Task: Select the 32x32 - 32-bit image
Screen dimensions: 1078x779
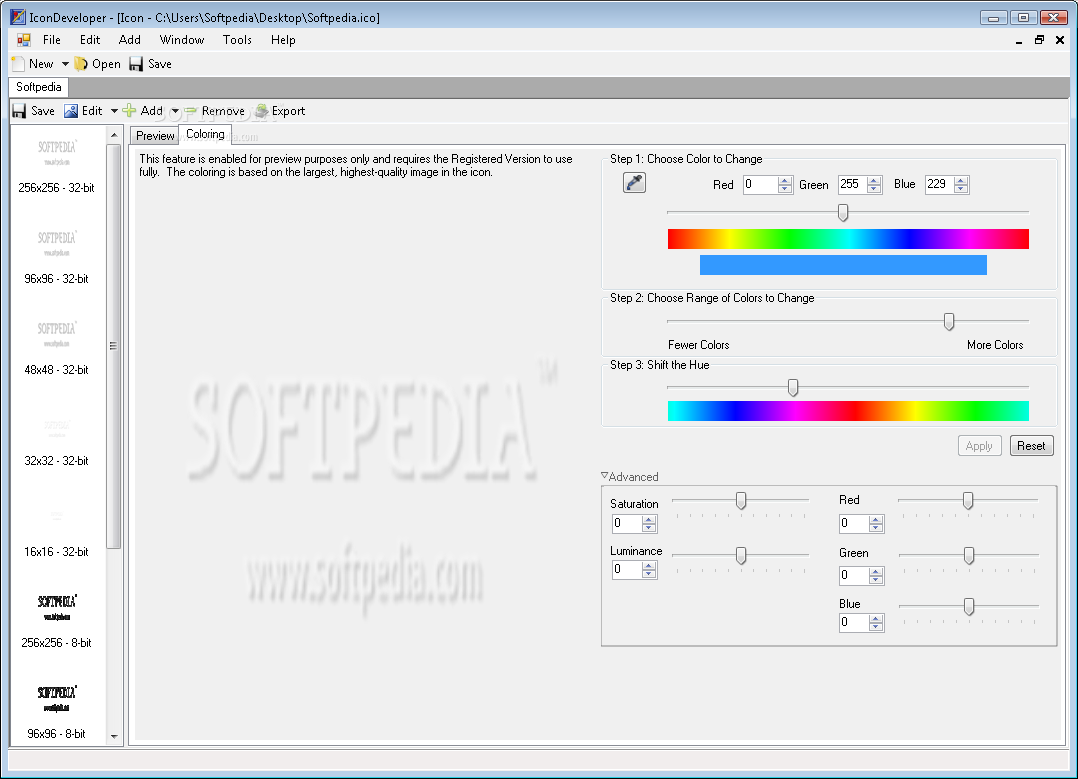Action: click(x=56, y=439)
